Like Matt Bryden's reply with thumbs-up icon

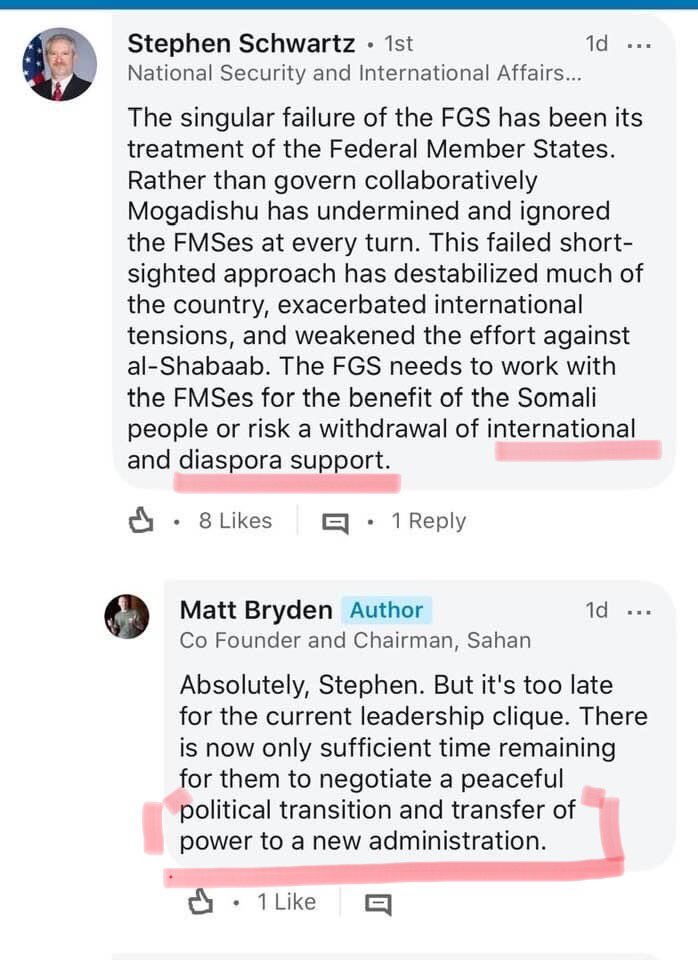(201, 902)
